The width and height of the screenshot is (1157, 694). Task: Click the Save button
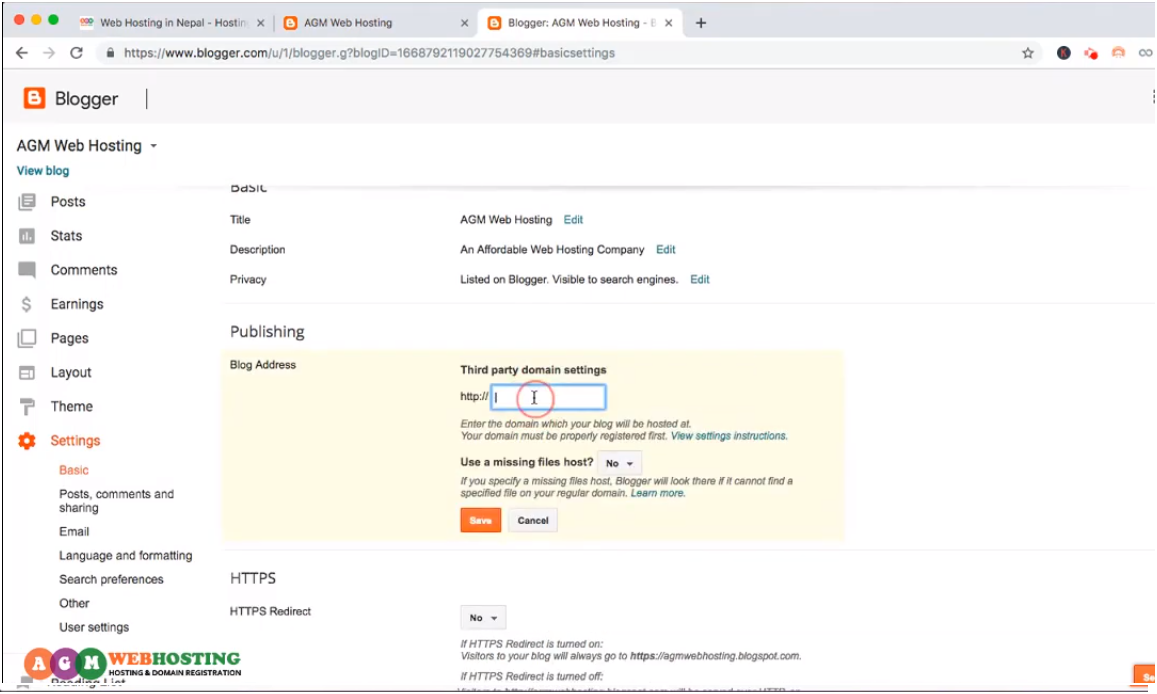point(480,520)
